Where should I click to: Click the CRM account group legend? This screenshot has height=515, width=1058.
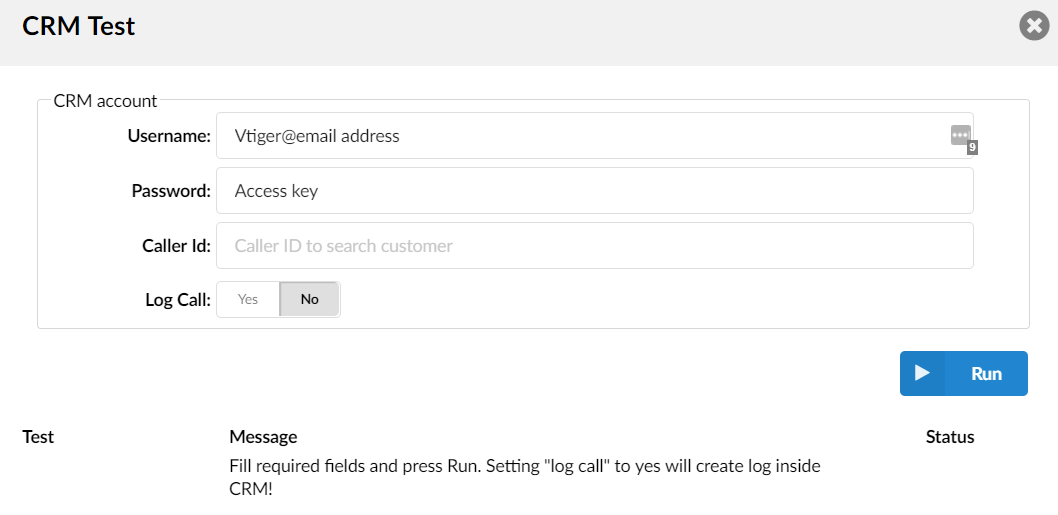coord(105,101)
